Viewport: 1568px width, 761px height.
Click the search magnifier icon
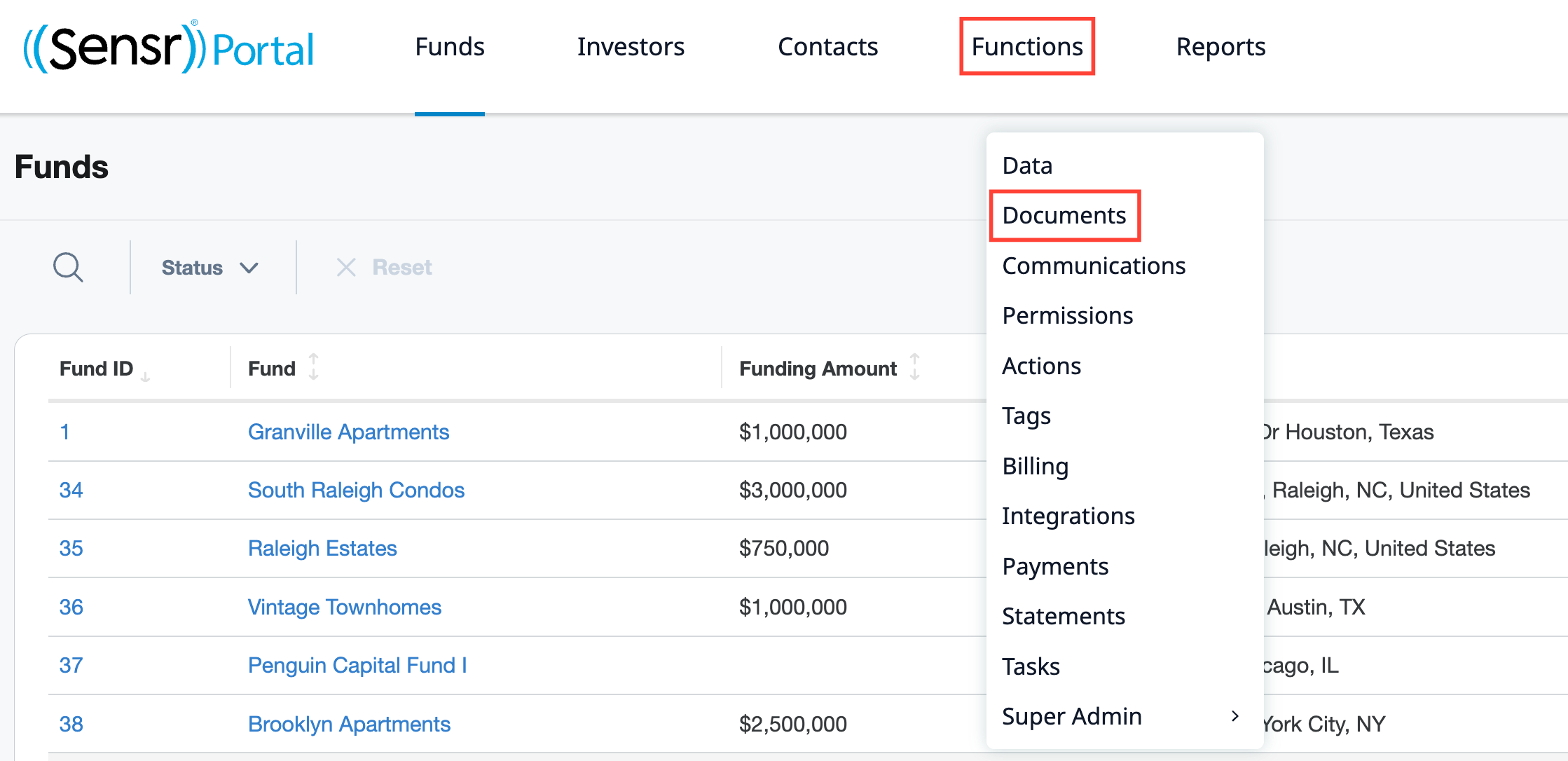68,267
